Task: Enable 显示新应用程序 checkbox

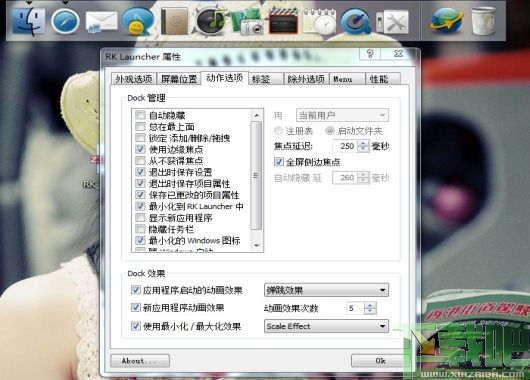Action: tap(140, 217)
